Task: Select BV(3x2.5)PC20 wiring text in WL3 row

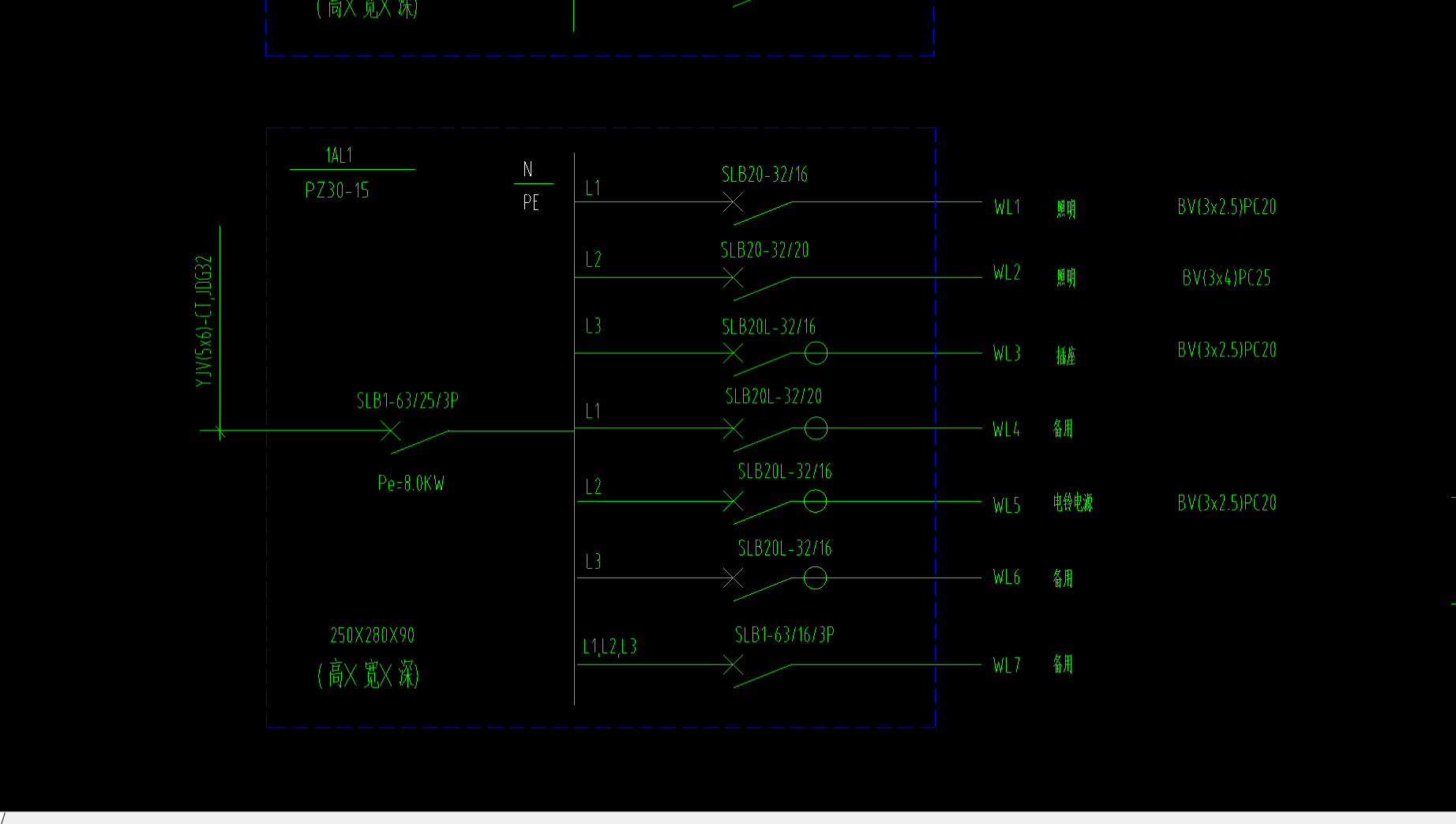Action: coord(1227,350)
